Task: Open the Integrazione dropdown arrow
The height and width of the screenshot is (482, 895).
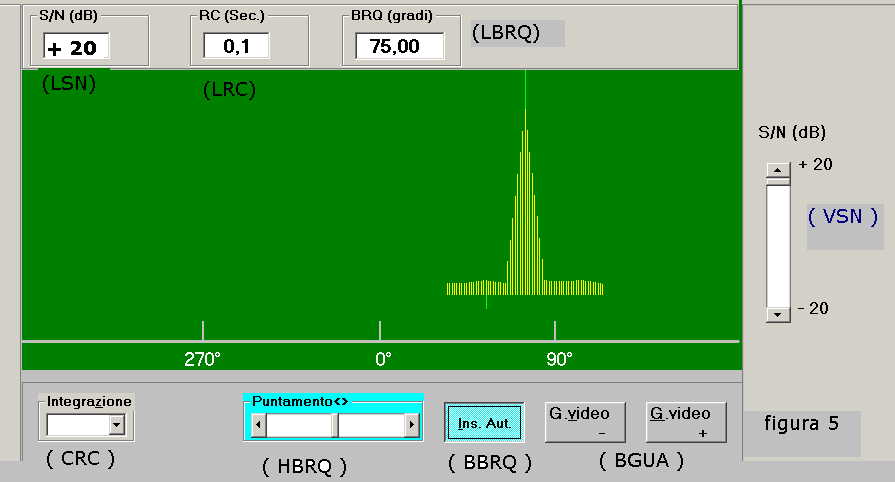Action: tap(116, 425)
